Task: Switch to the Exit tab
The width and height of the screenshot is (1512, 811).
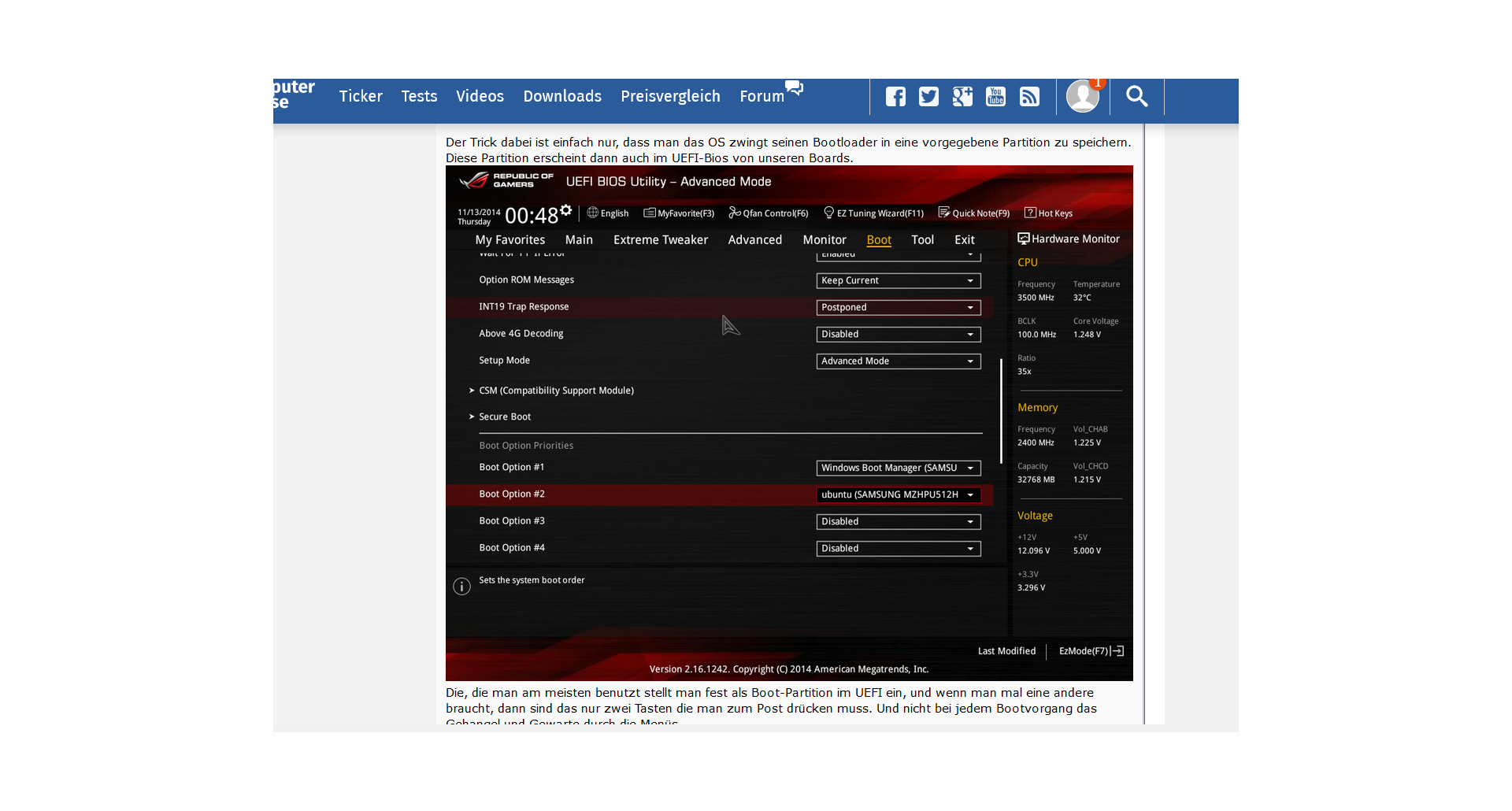Action: (965, 240)
